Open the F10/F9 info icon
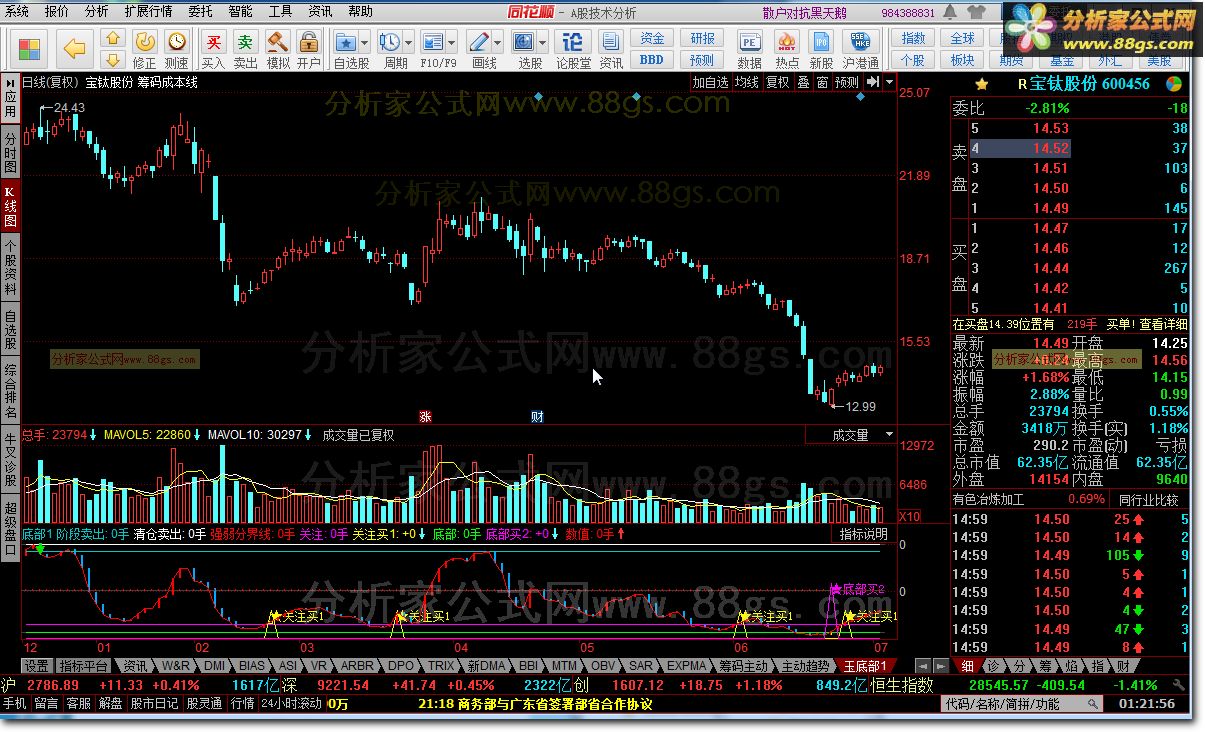The width and height of the screenshot is (1205, 732). point(432,42)
